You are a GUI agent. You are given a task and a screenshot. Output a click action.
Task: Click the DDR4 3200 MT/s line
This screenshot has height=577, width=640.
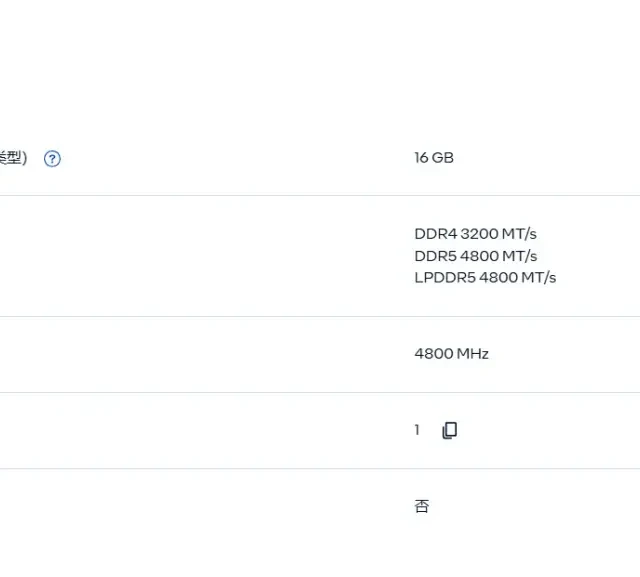pos(476,234)
